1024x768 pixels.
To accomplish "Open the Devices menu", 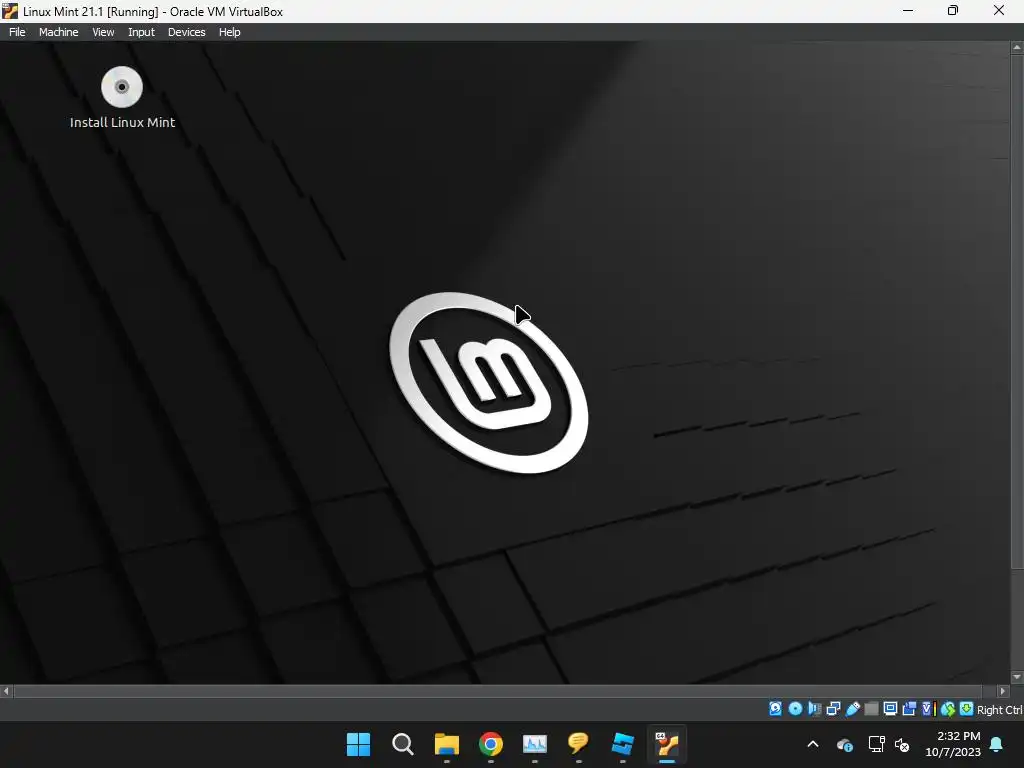I will tap(187, 32).
